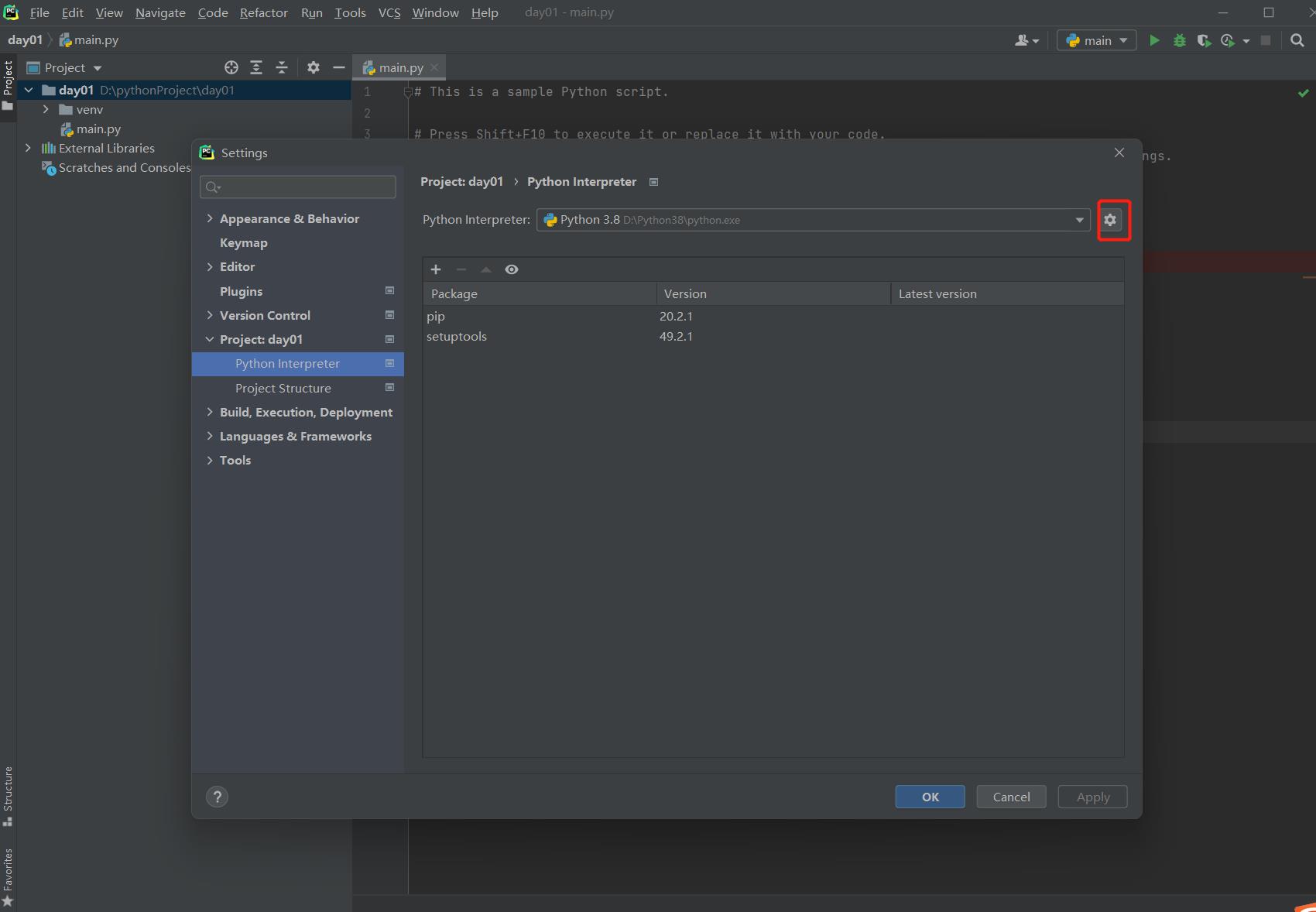Click the Settings search field
The image size is (1316, 912).
(298, 187)
